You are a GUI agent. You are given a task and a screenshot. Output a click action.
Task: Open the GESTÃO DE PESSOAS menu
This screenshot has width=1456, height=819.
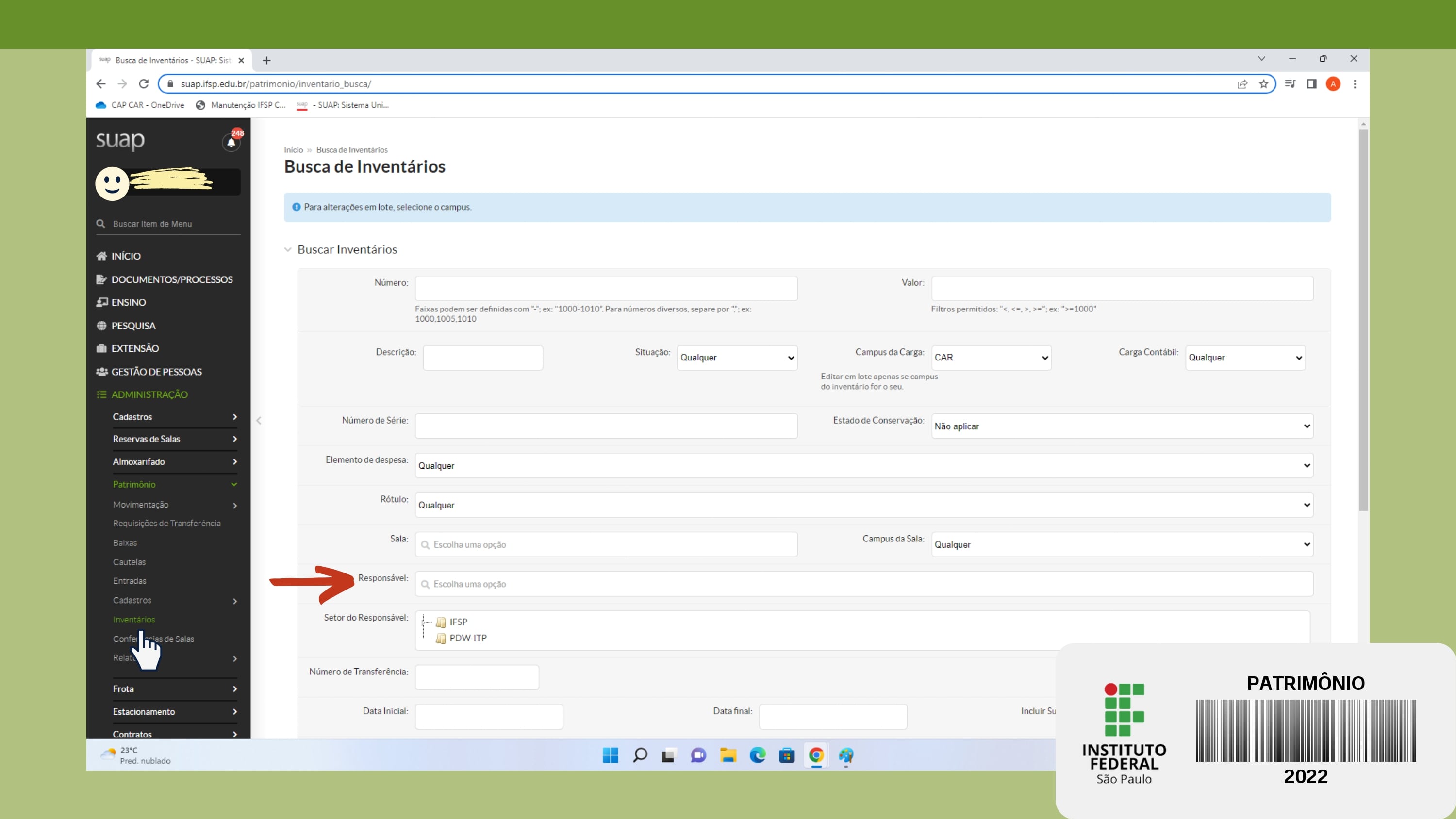pyautogui.click(x=149, y=372)
